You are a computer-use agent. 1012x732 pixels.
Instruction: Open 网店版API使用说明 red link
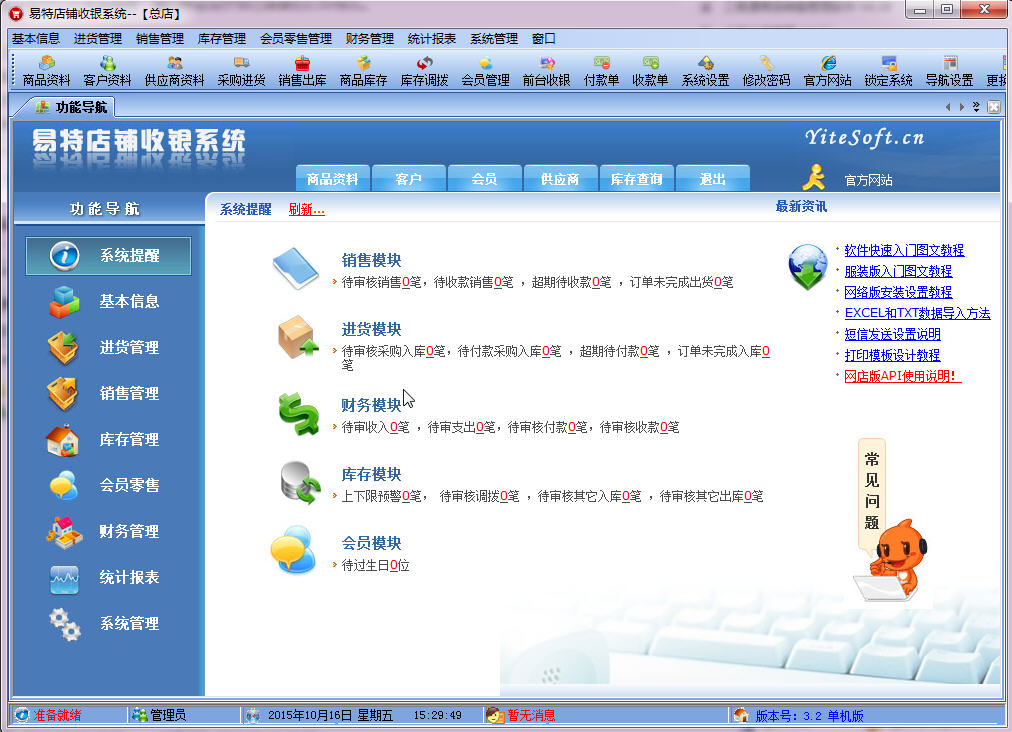coord(903,376)
